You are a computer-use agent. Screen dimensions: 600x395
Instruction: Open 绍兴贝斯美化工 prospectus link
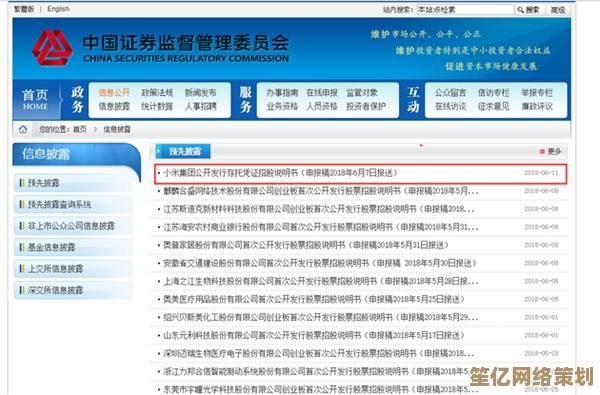[321, 317]
